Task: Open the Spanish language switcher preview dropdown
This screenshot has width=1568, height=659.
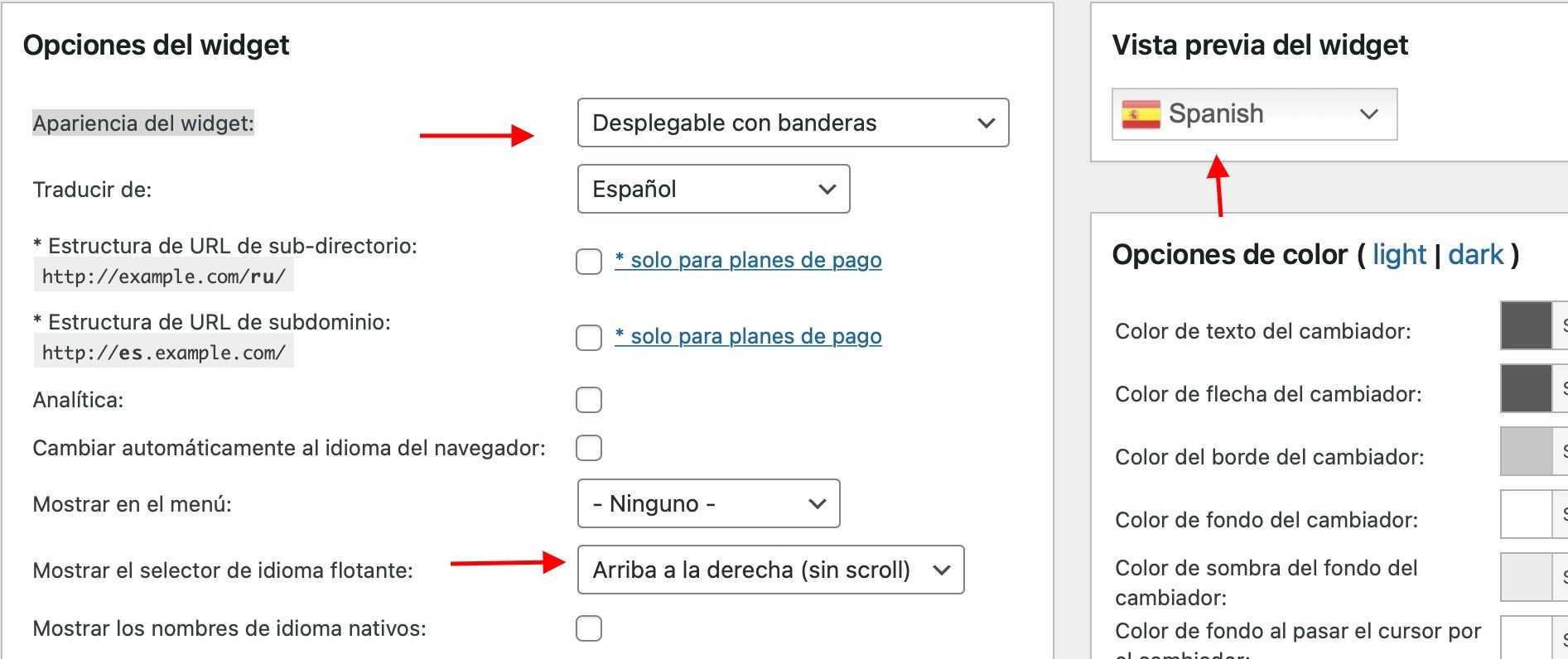Action: tap(1254, 114)
